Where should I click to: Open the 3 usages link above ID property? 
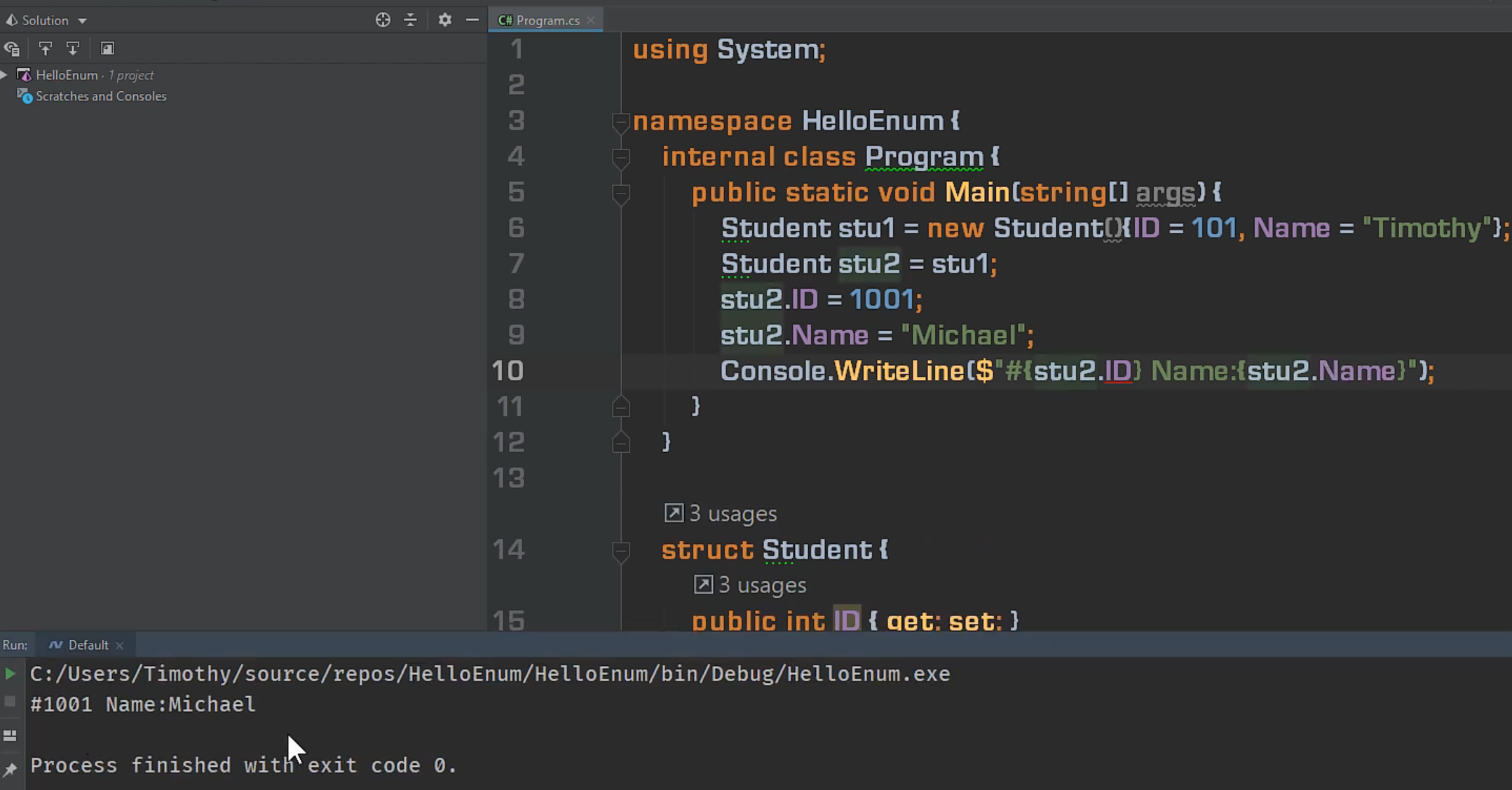763,585
